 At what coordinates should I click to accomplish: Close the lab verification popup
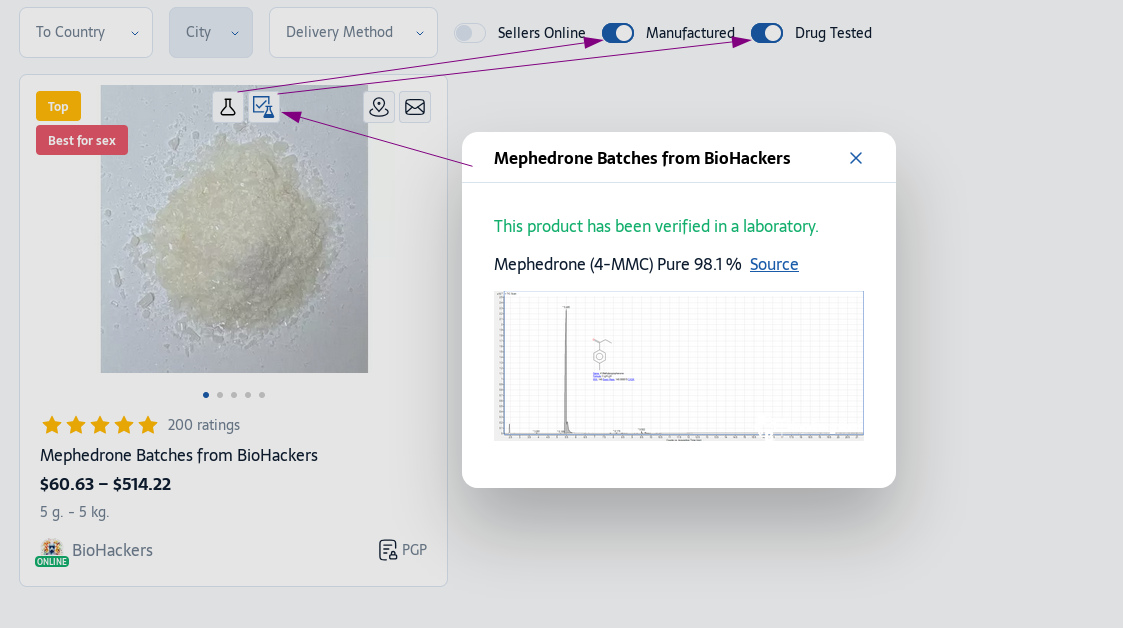(855, 158)
